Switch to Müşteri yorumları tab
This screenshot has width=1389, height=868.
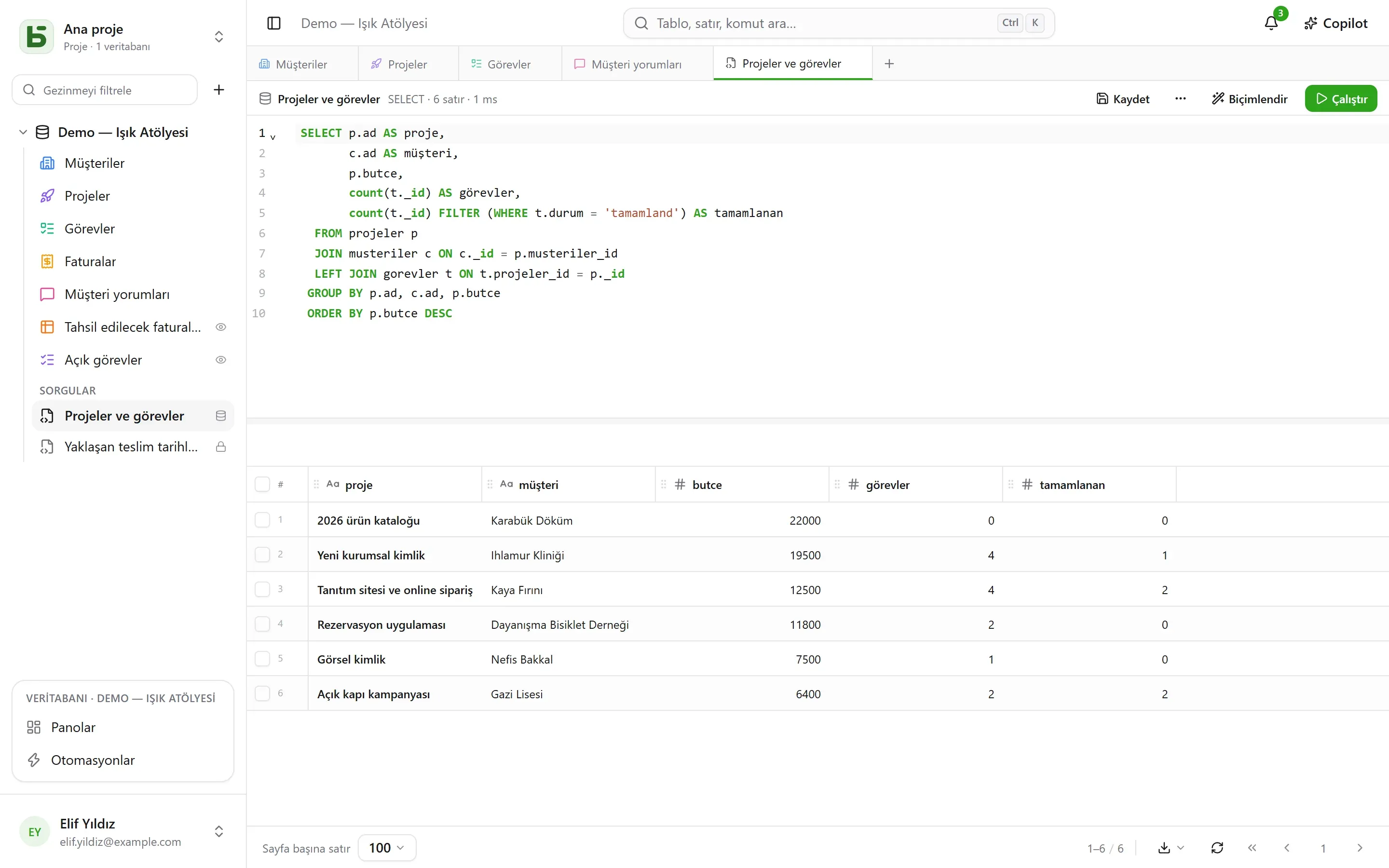(637, 64)
